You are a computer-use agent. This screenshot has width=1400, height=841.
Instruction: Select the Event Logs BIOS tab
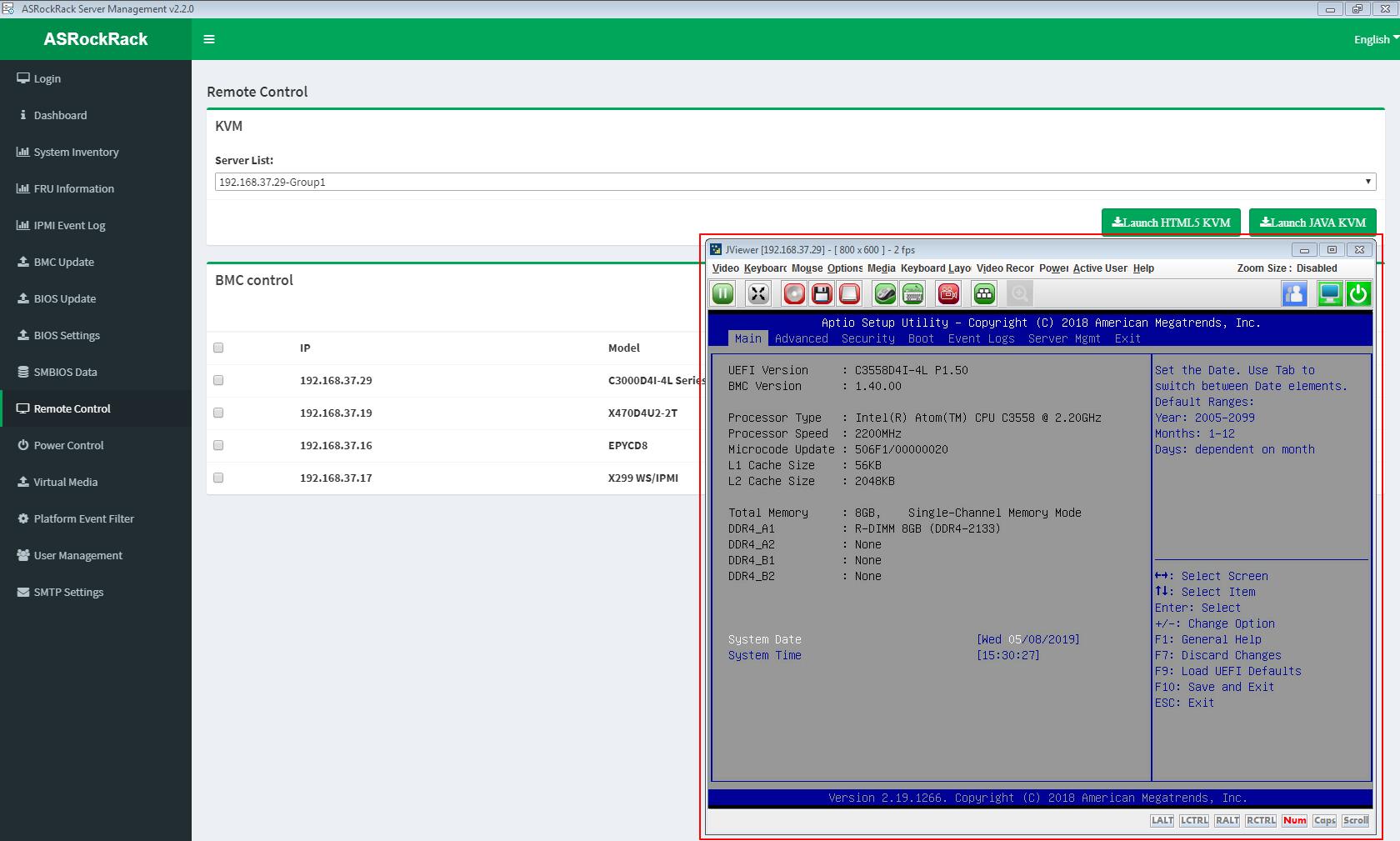[x=981, y=338]
